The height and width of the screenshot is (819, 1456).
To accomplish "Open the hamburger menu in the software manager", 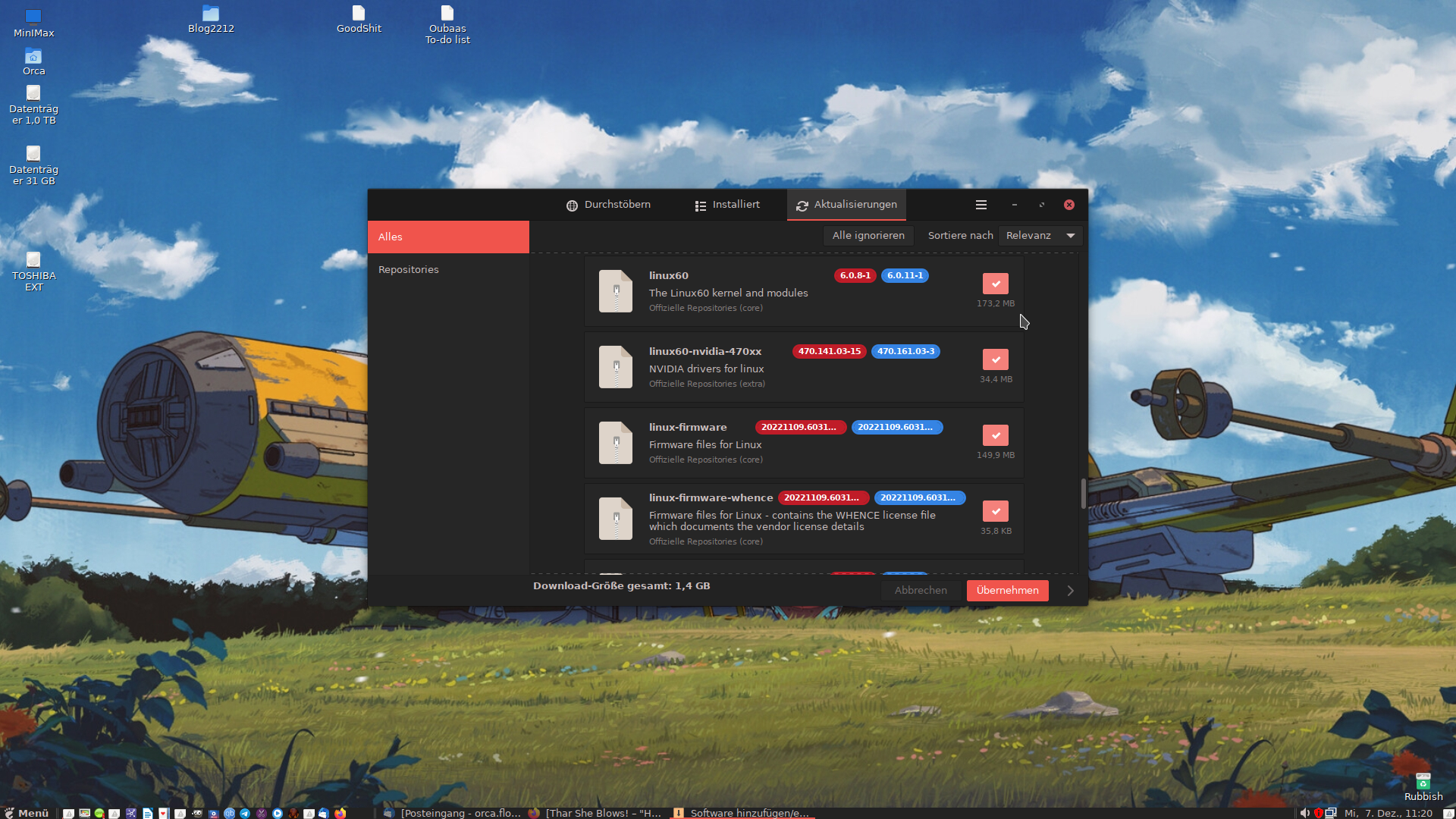I will point(981,205).
